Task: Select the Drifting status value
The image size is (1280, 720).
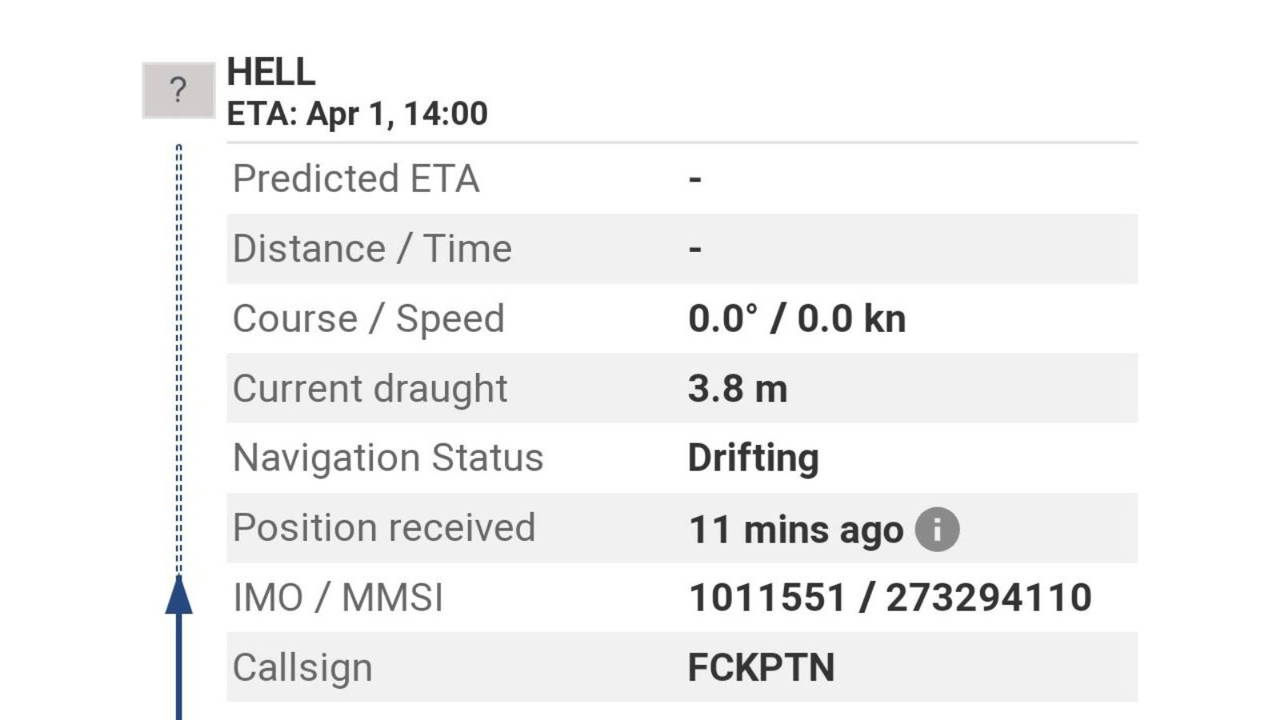Action: (x=753, y=458)
